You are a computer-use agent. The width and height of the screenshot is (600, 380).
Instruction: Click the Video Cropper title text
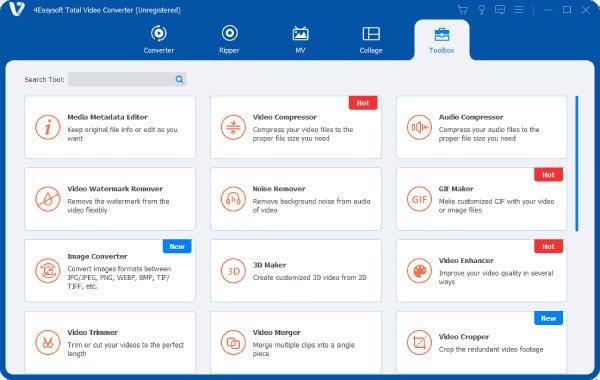click(464, 337)
